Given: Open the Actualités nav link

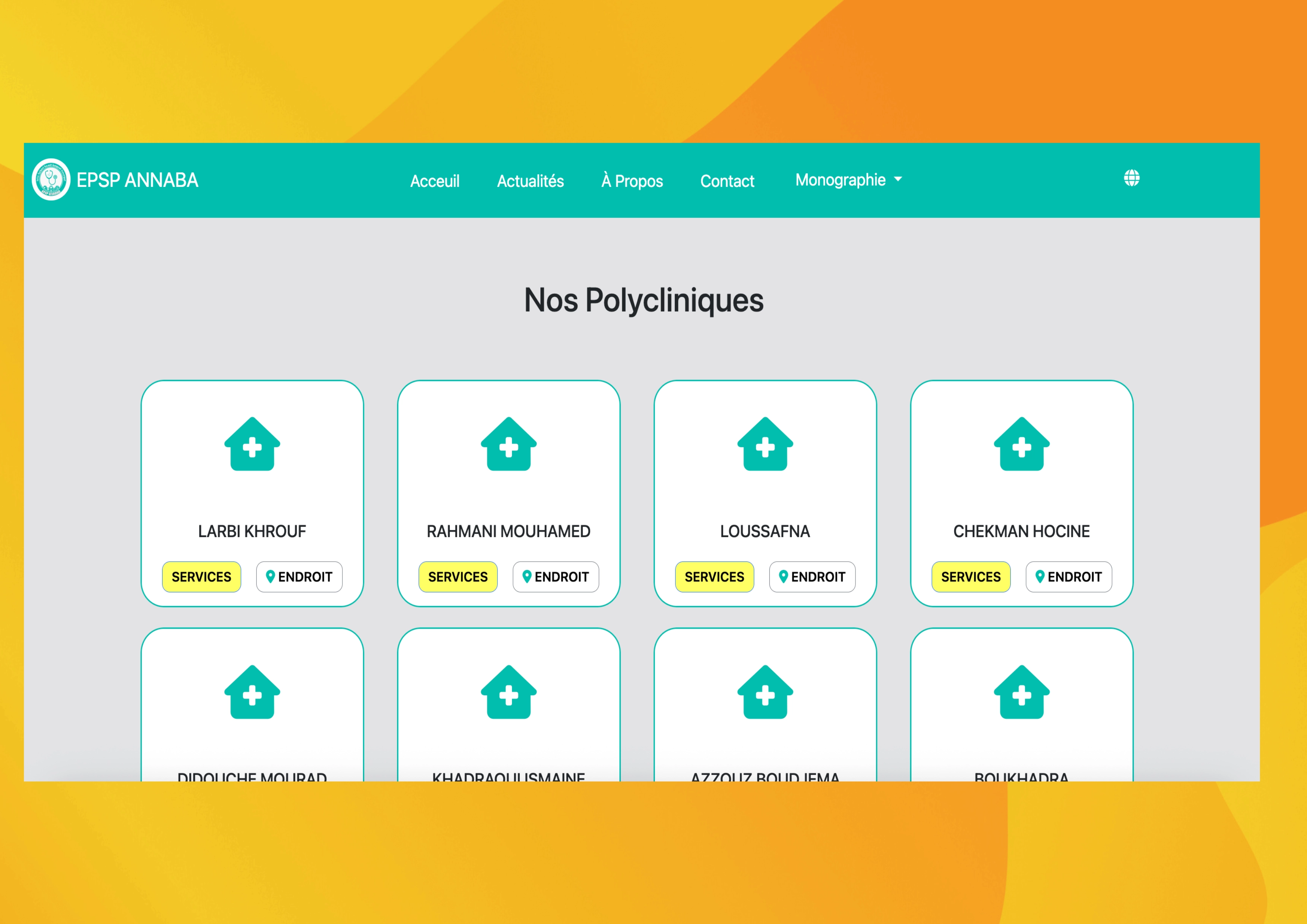Looking at the screenshot, I should point(530,181).
